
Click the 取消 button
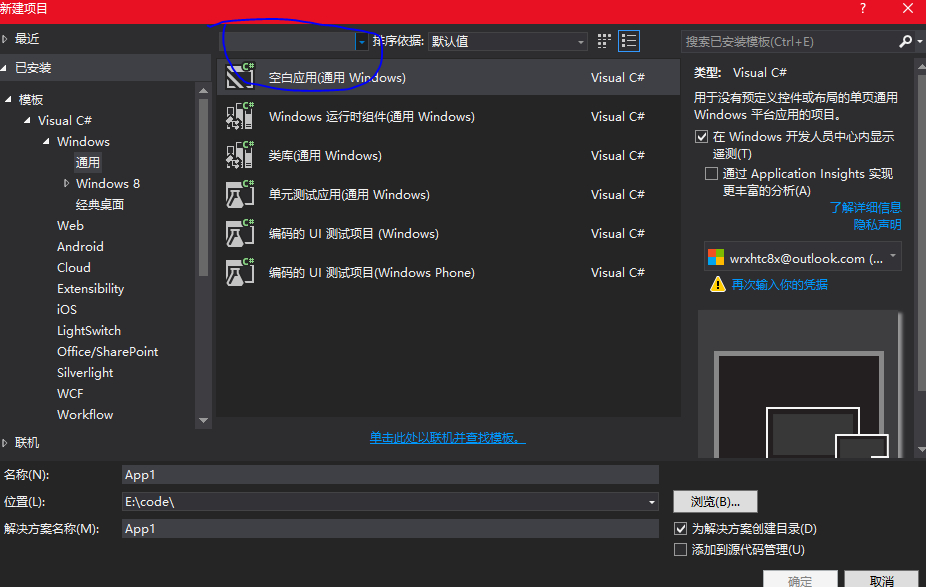pyautogui.click(x=882, y=579)
